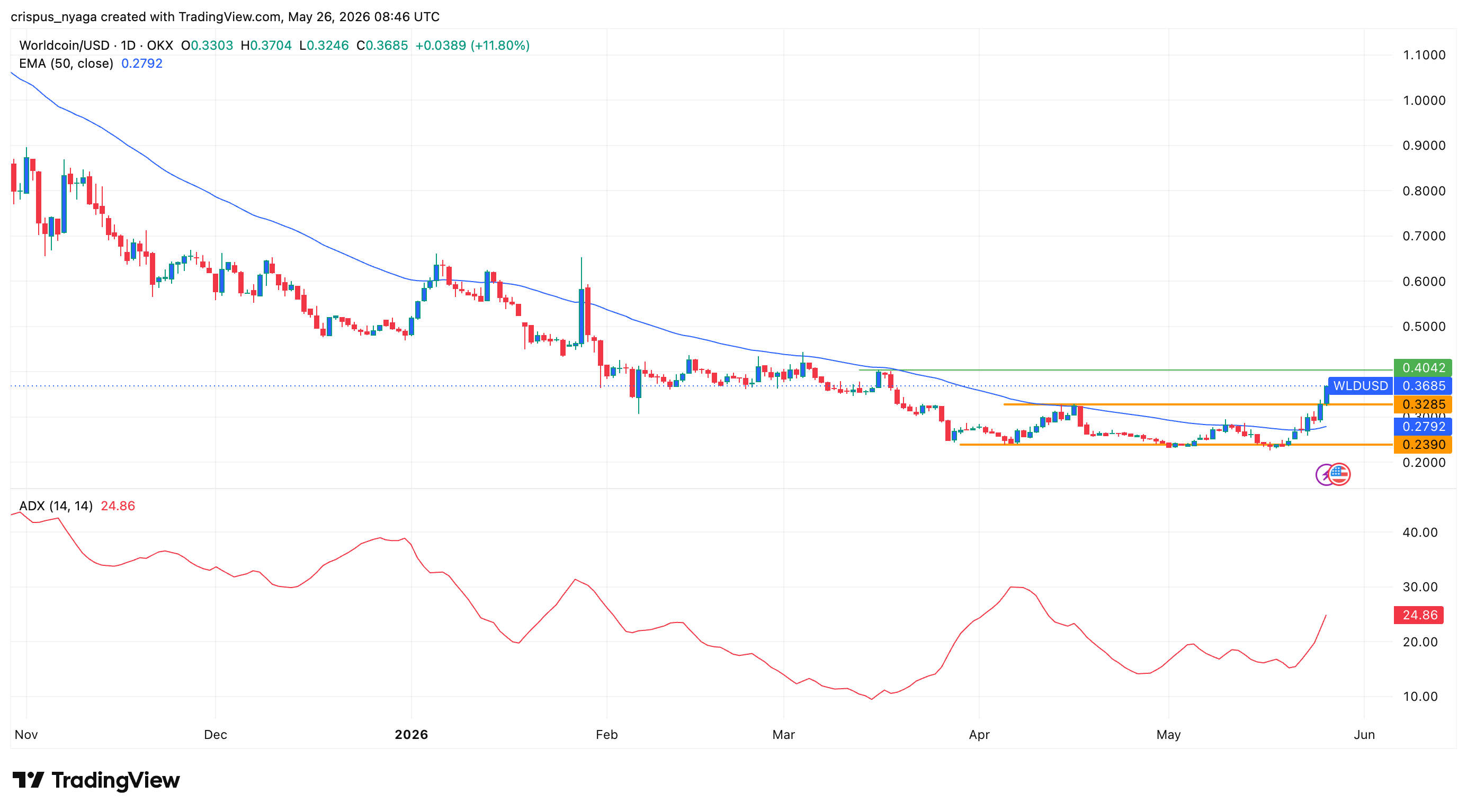Click the low value L0.3246

click(324, 46)
